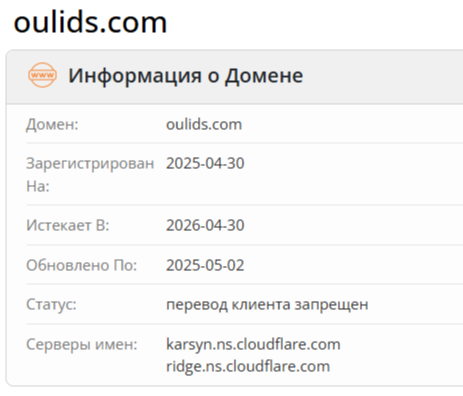The image size is (463, 396).
Task: Click the word Домене in the panel header
Action: [264, 76]
